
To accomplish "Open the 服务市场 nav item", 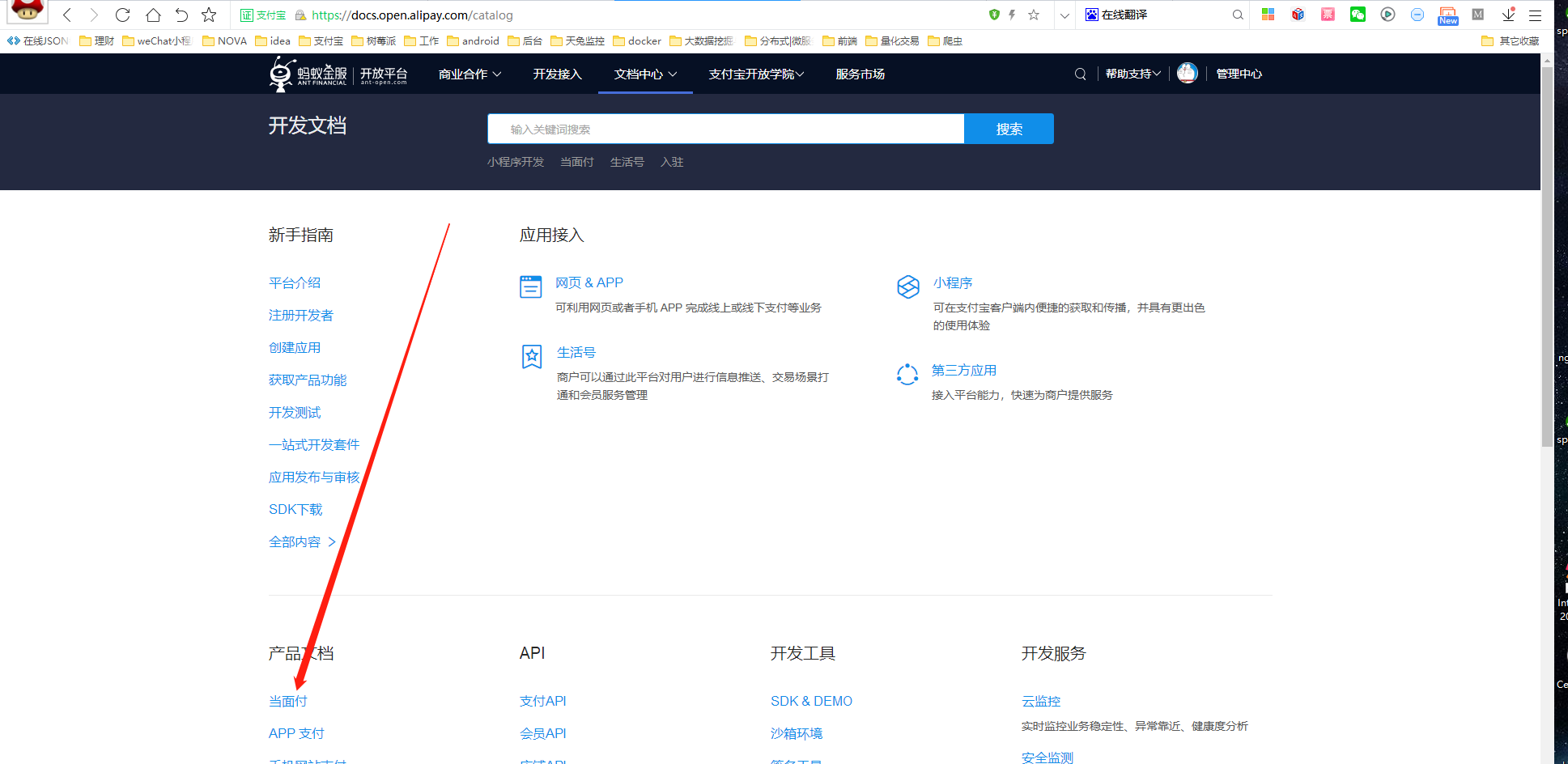I will [860, 74].
